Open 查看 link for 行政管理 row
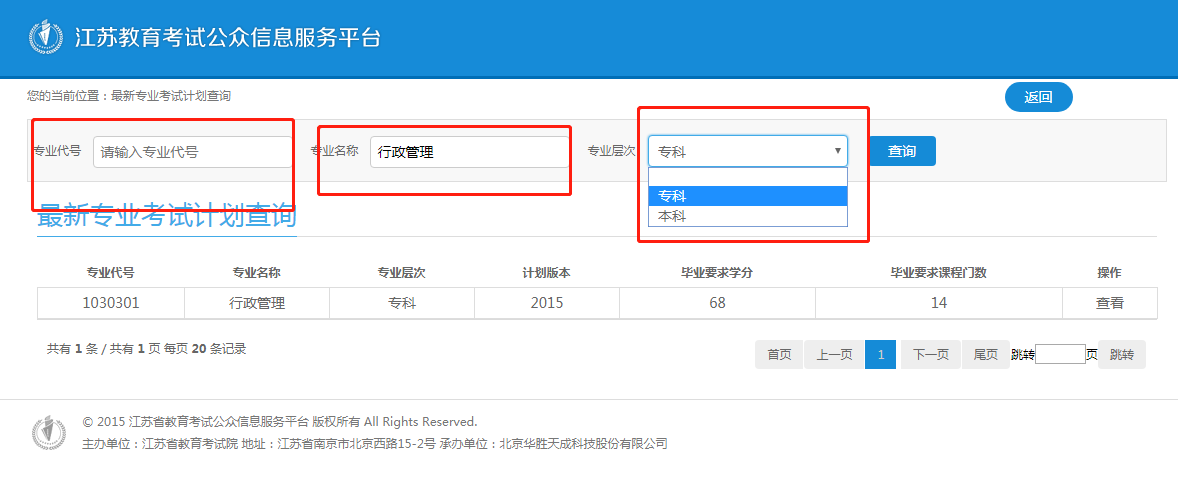1178x477 pixels. point(1110,303)
